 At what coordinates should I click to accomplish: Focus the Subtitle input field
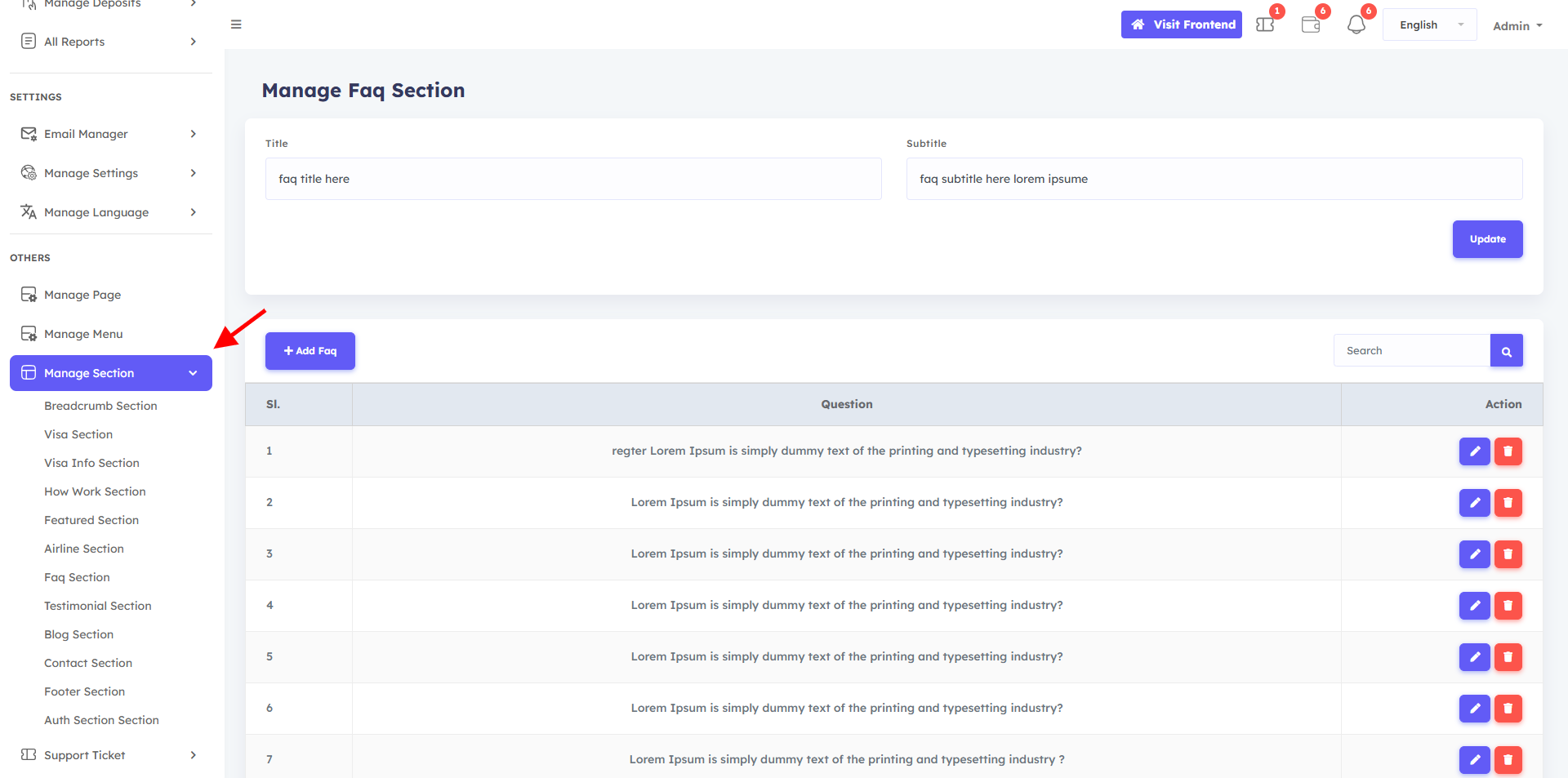pos(1214,179)
